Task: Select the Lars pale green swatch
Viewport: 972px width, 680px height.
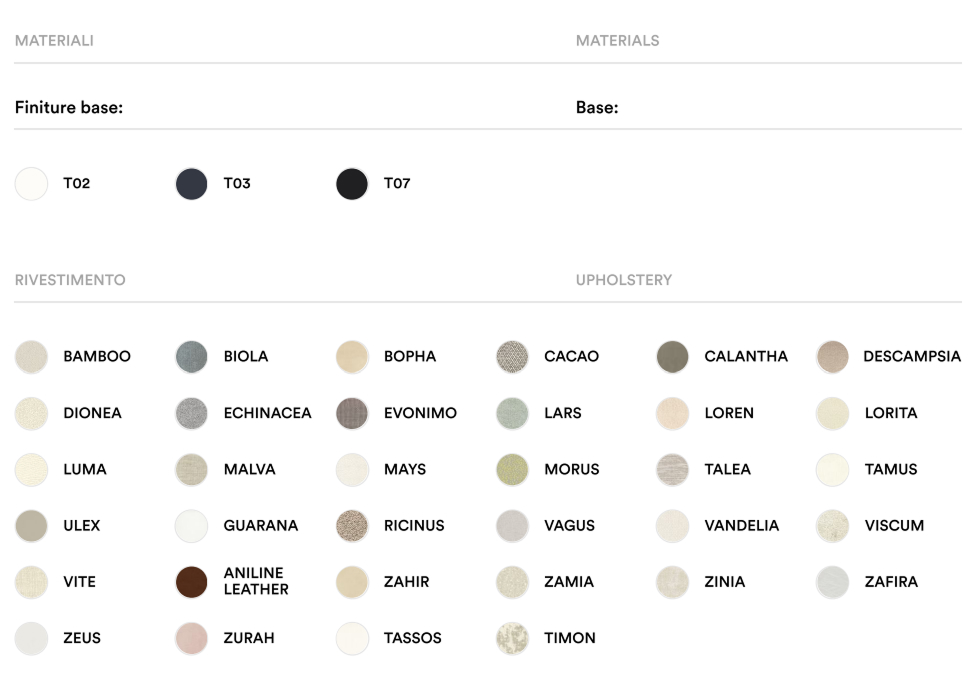Action: coord(512,413)
